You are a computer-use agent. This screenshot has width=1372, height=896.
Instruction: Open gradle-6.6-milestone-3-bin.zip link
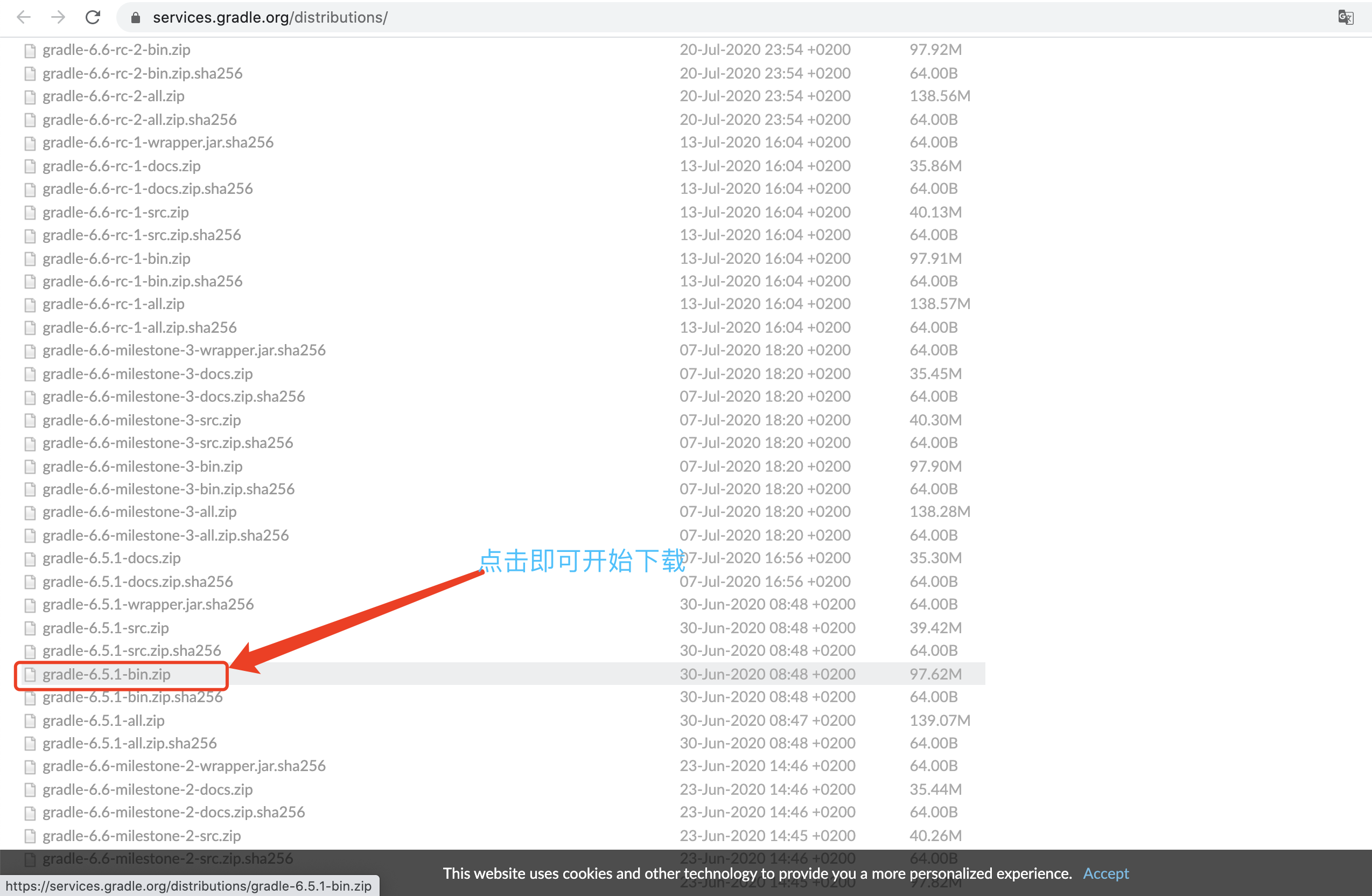(x=142, y=466)
